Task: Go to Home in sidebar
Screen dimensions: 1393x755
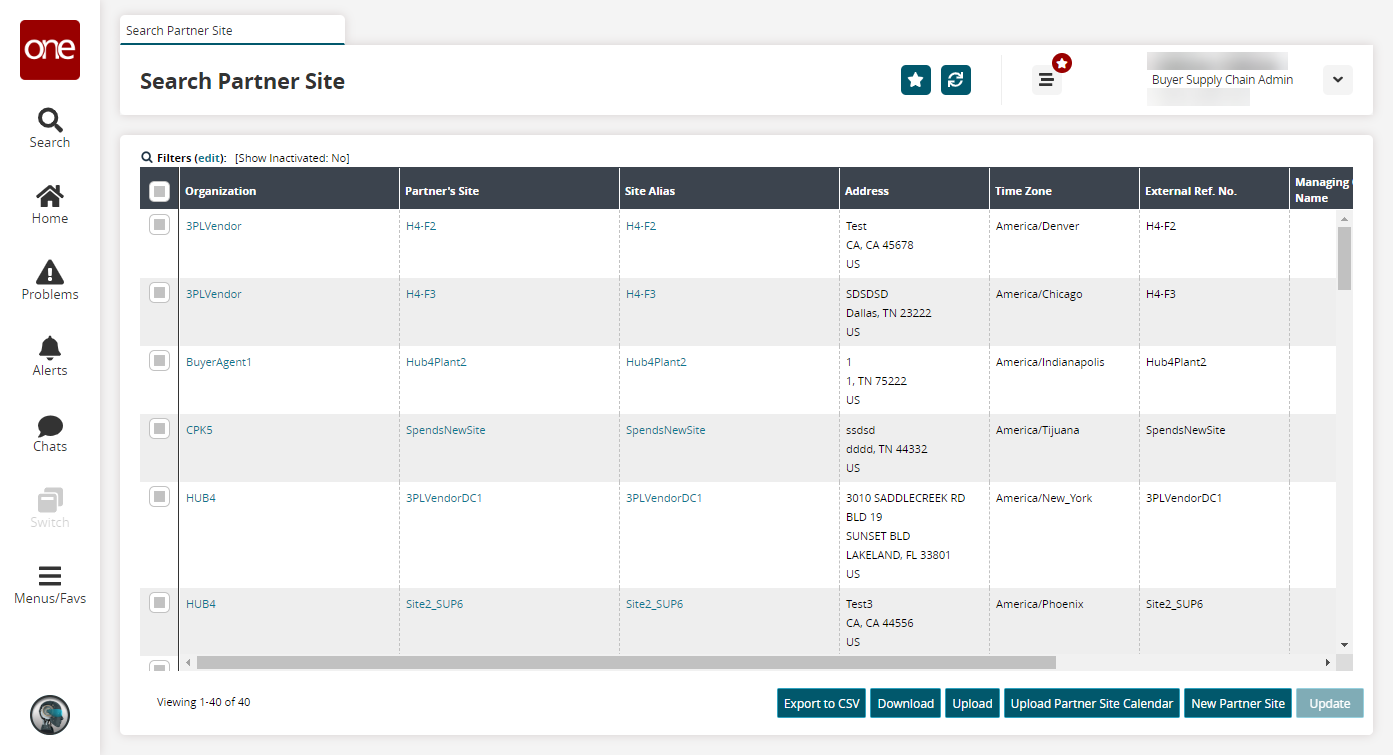Action: pos(50,204)
